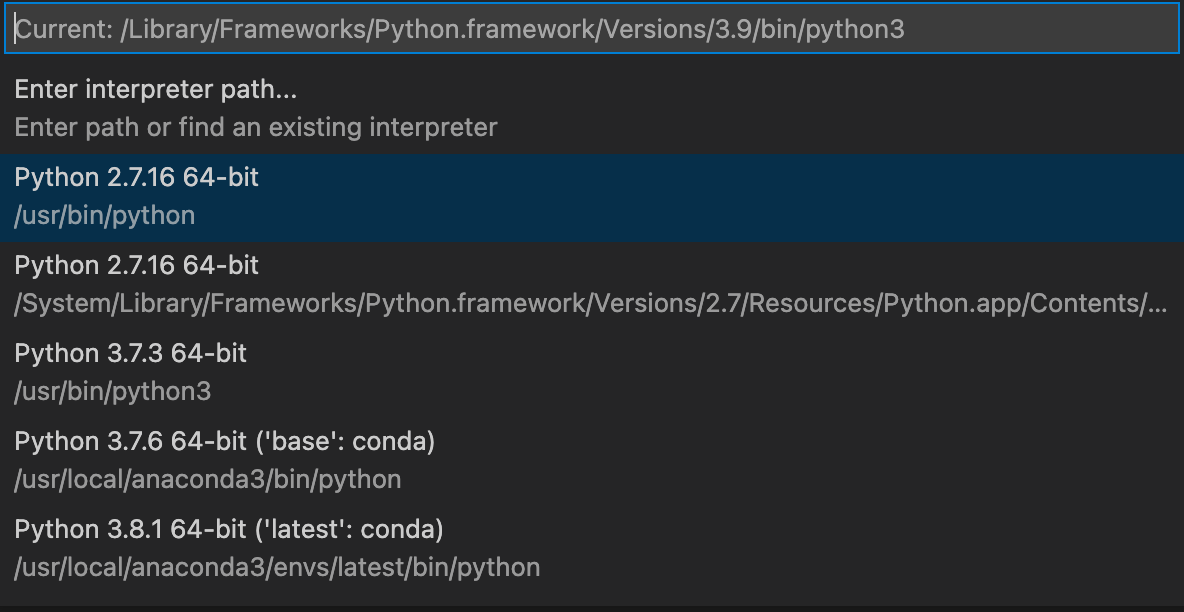Click '/usr/local/anaconda3/envs/latest/bin/python' path text
The width and height of the screenshot is (1184, 612).
click(x=277, y=567)
